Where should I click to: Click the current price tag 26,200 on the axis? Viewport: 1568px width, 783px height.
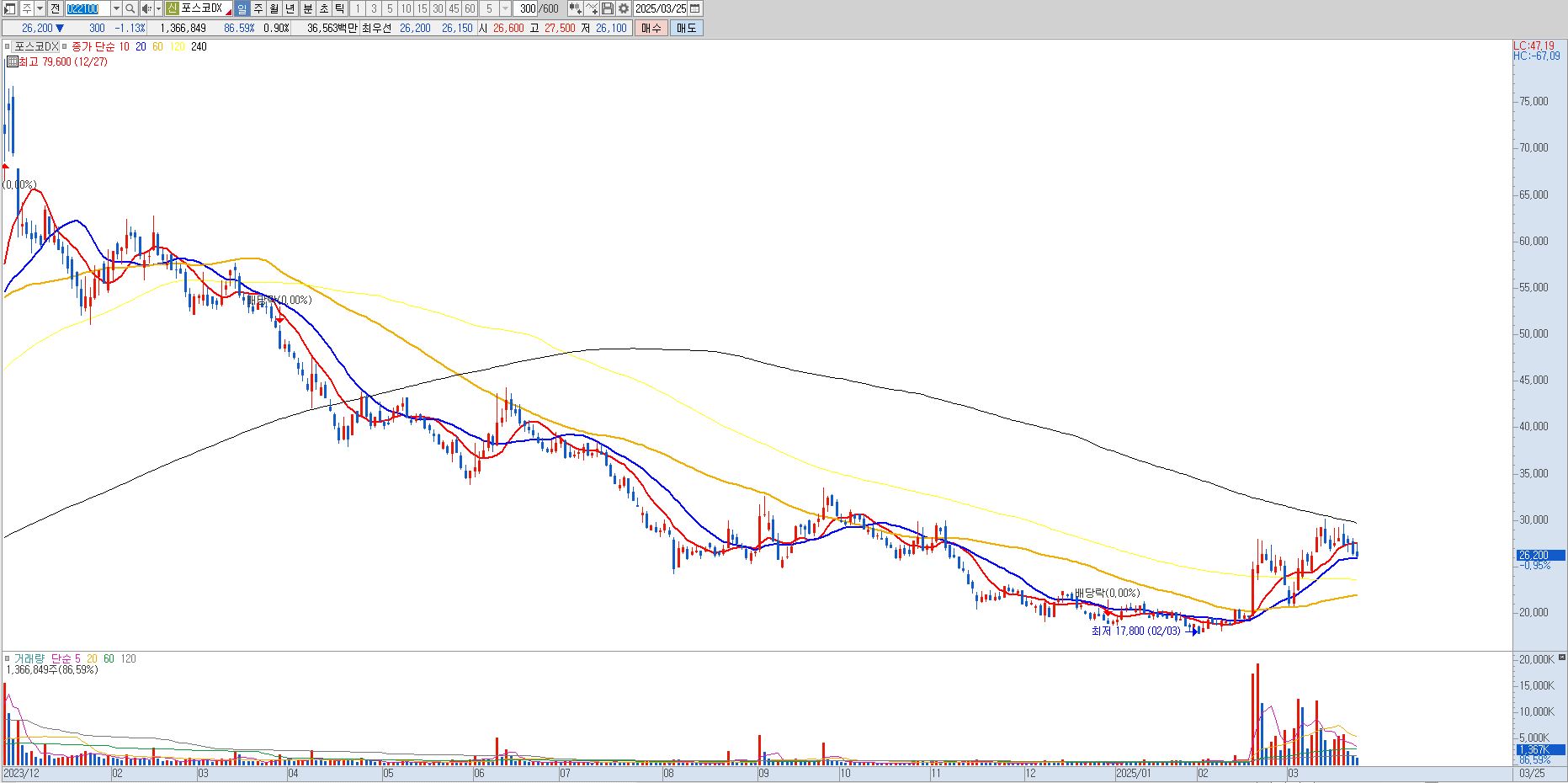pos(1540,555)
